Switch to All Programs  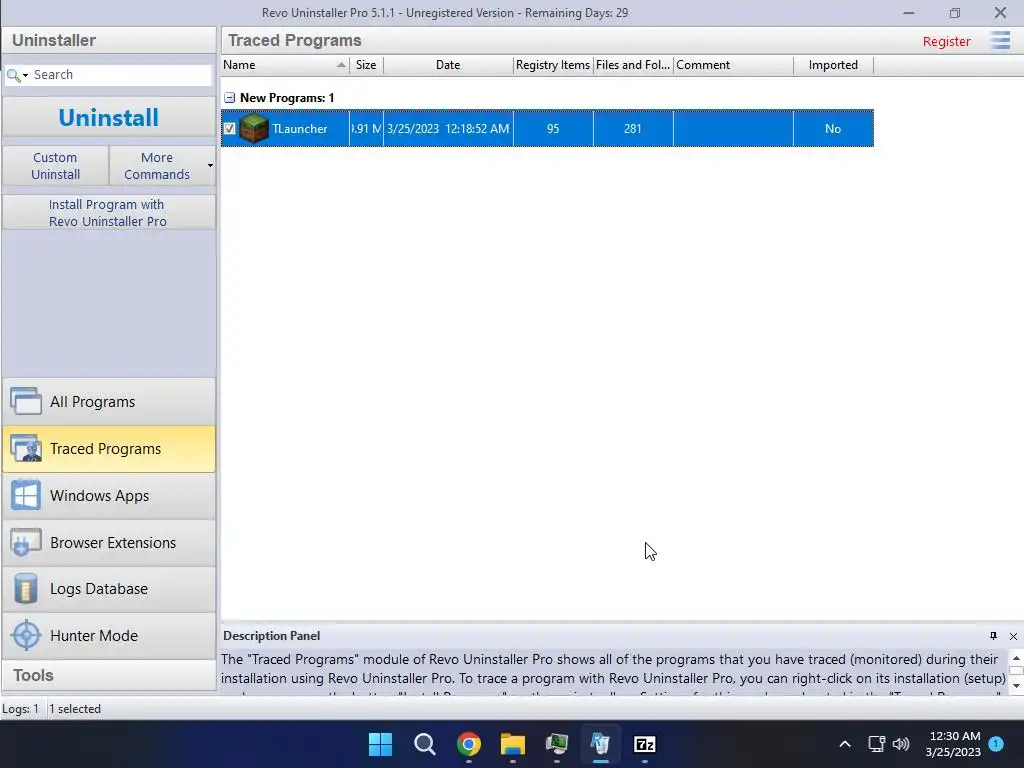click(108, 402)
